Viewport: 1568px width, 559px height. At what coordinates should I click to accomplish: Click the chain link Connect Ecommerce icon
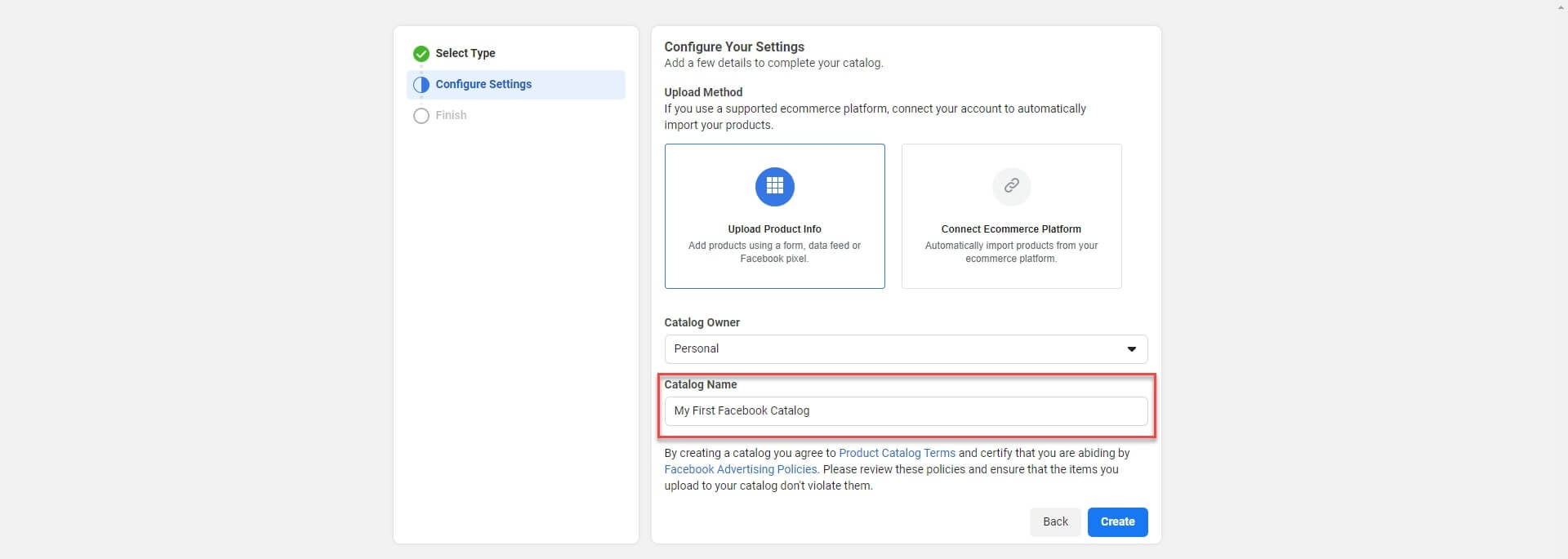[x=1012, y=186]
